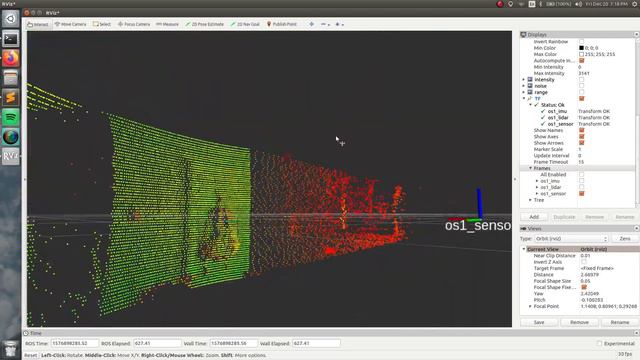Close the Displays panel
The height and width of the screenshot is (360, 640).
tap(636, 35)
